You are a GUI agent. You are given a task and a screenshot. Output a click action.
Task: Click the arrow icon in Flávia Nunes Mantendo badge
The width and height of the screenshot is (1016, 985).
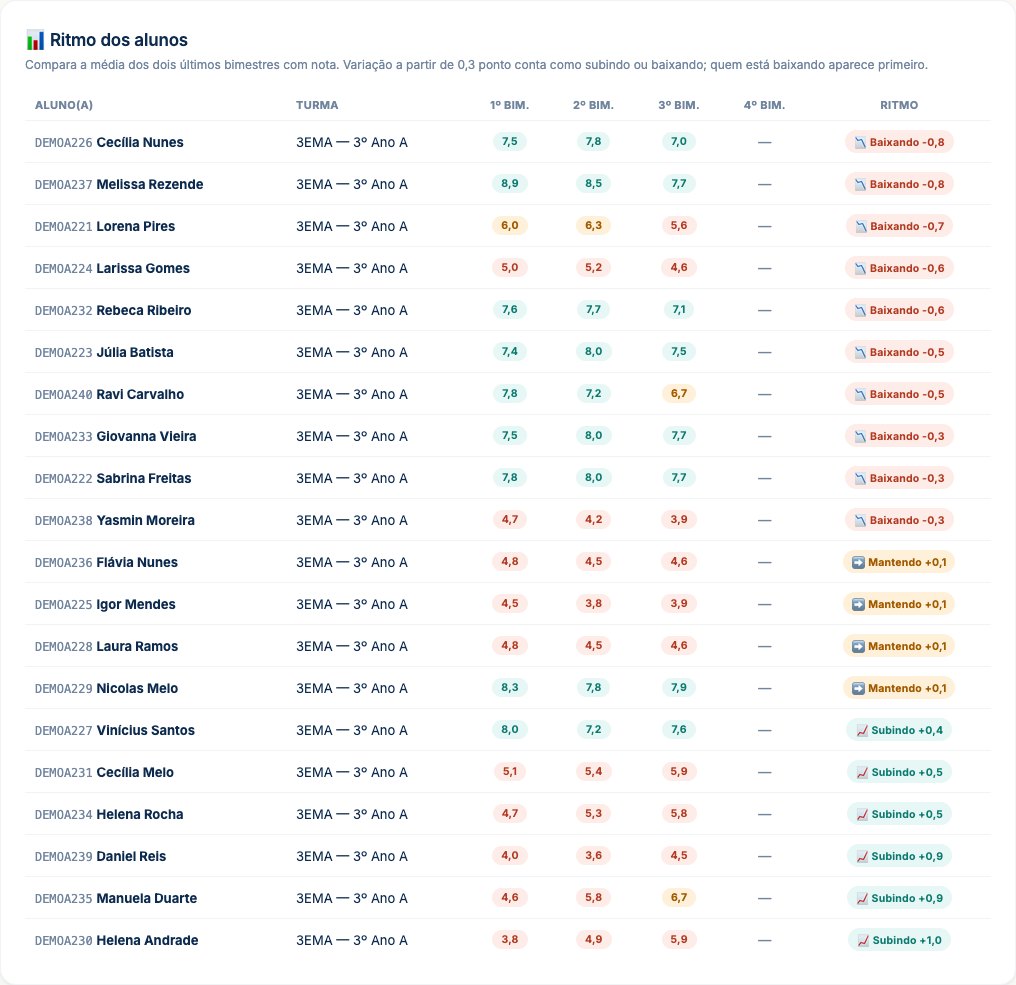pos(858,562)
